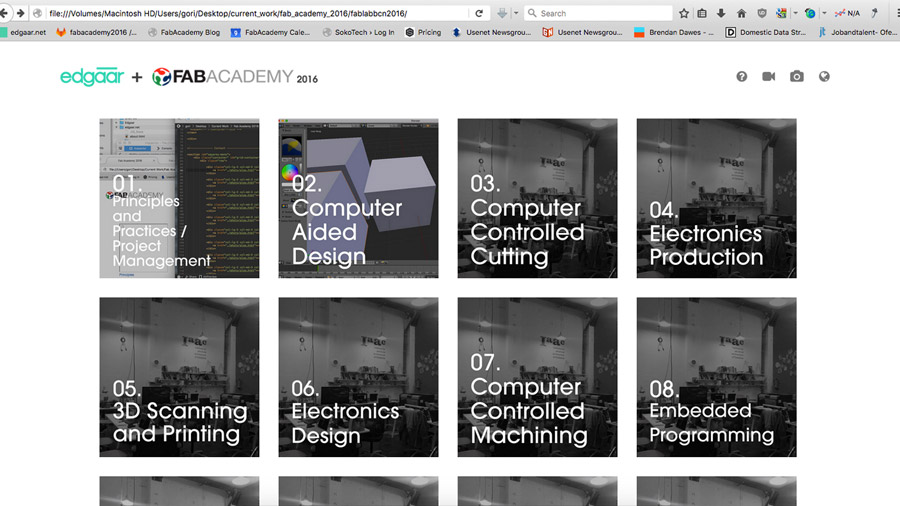Go back with the browser back arrow
Screen dimensions: 900x506
(x=4, y=13)
